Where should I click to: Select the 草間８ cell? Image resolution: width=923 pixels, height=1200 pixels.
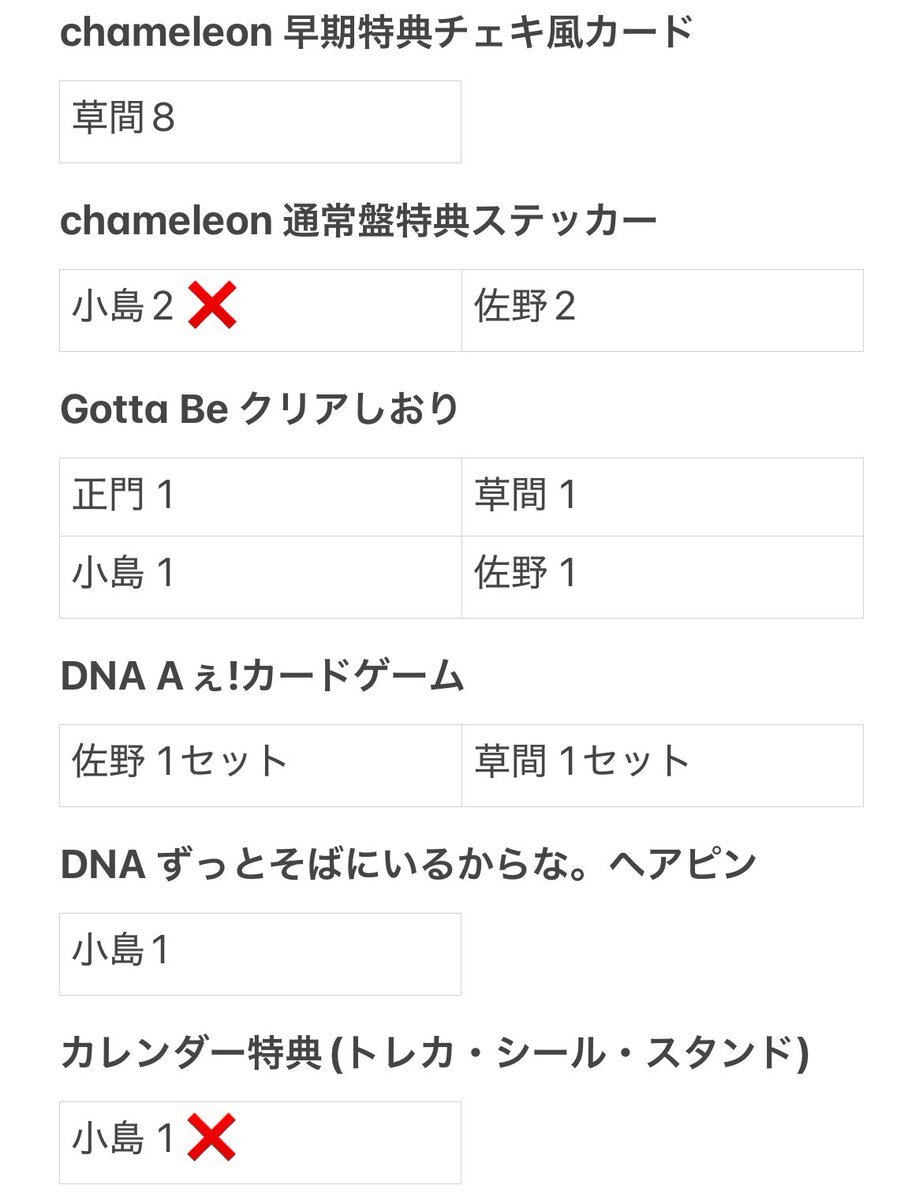coord(260,122)
